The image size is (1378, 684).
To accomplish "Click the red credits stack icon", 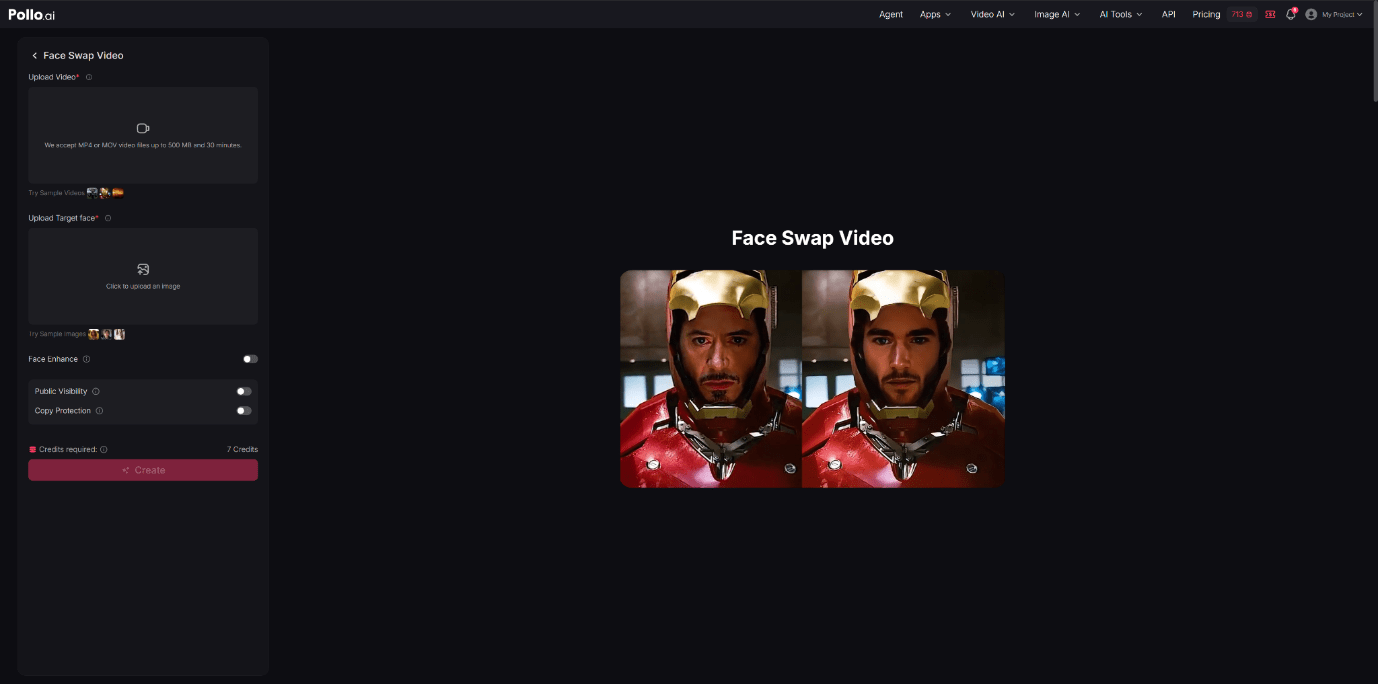I will pyautogui.click(x=32, y=450).
